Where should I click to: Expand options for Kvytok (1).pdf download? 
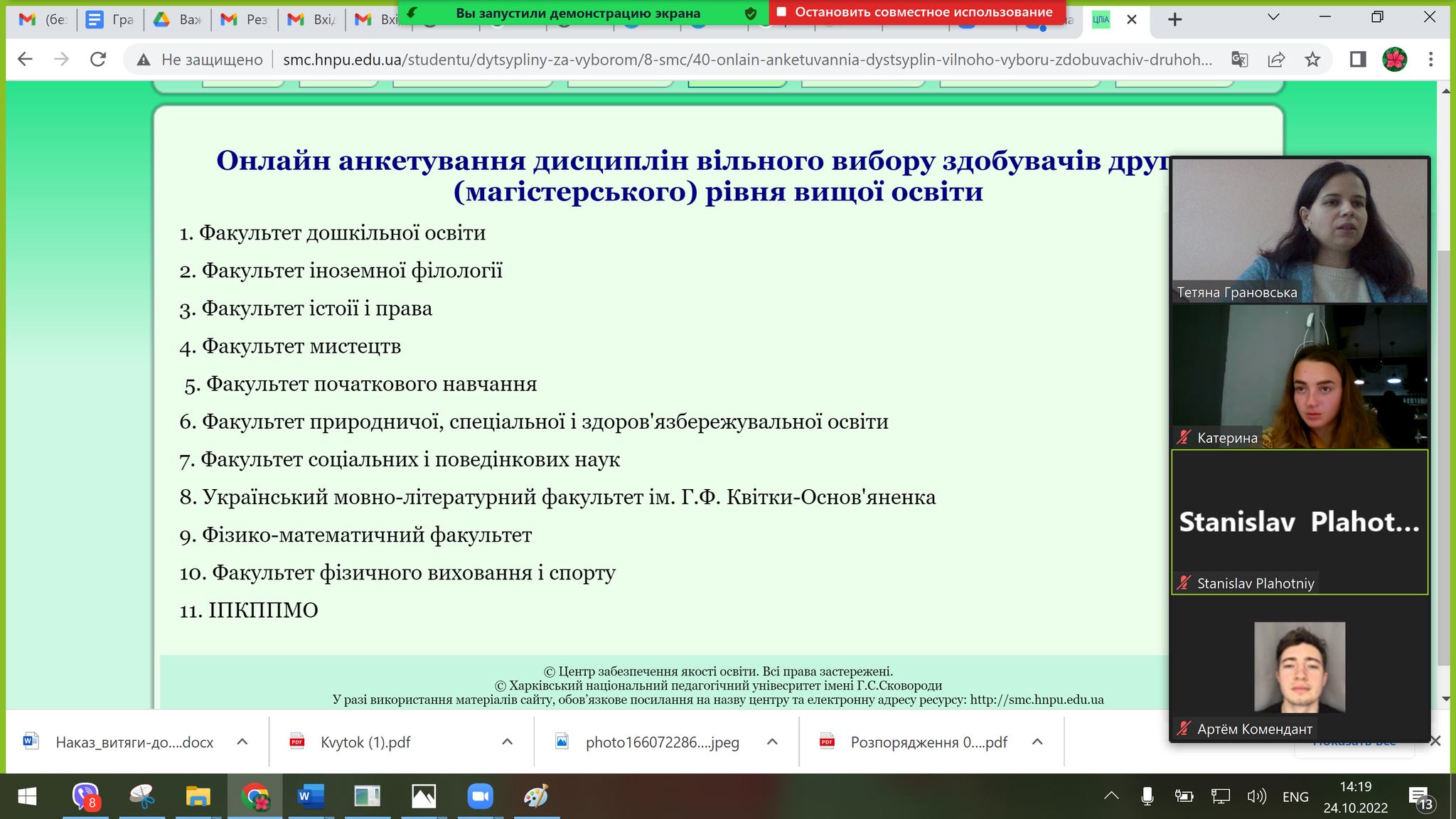point(507,742)
